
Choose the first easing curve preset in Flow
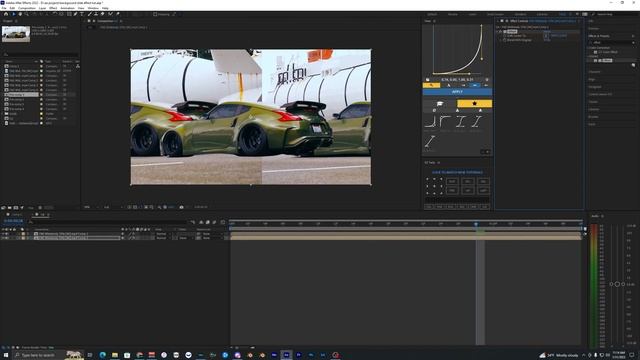430,121
